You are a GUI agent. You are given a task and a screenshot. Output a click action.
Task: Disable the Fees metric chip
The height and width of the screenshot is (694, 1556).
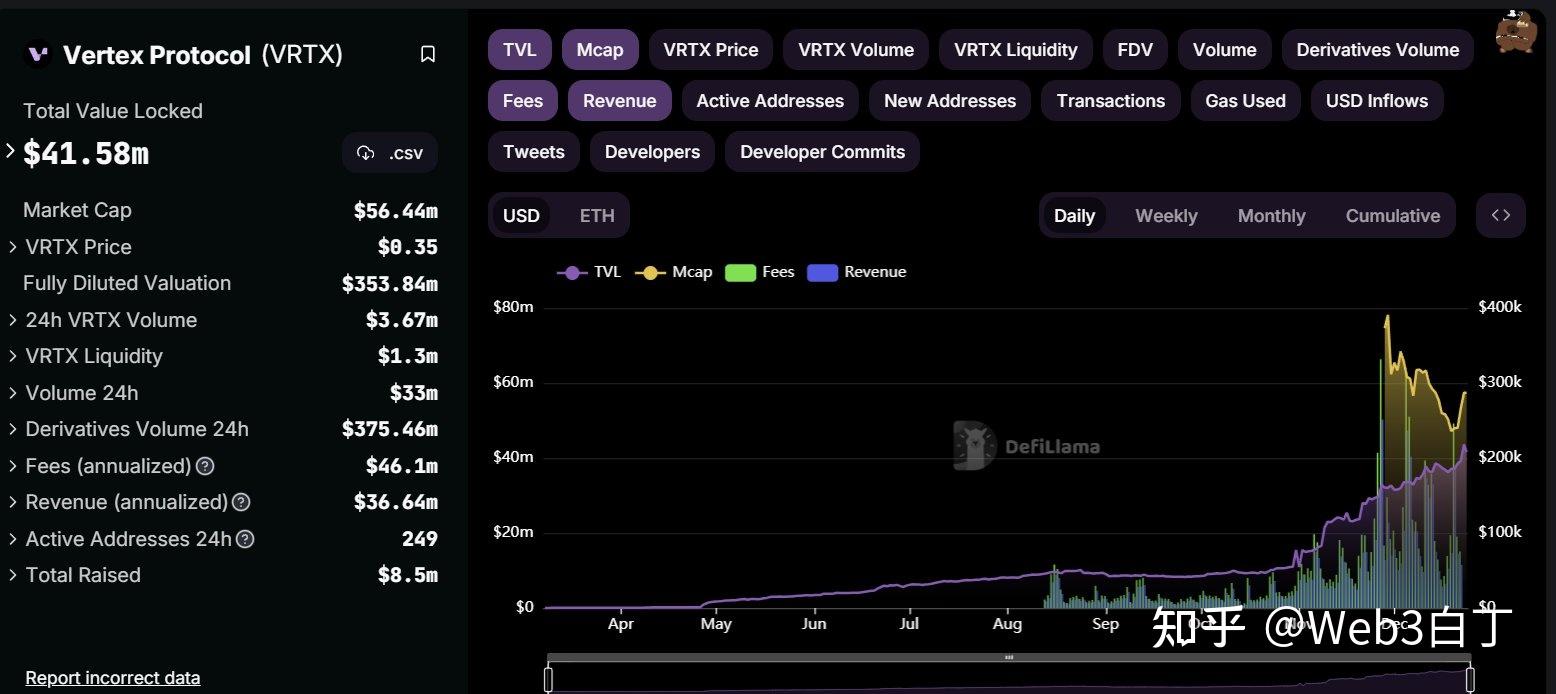[x=523, y=101]
